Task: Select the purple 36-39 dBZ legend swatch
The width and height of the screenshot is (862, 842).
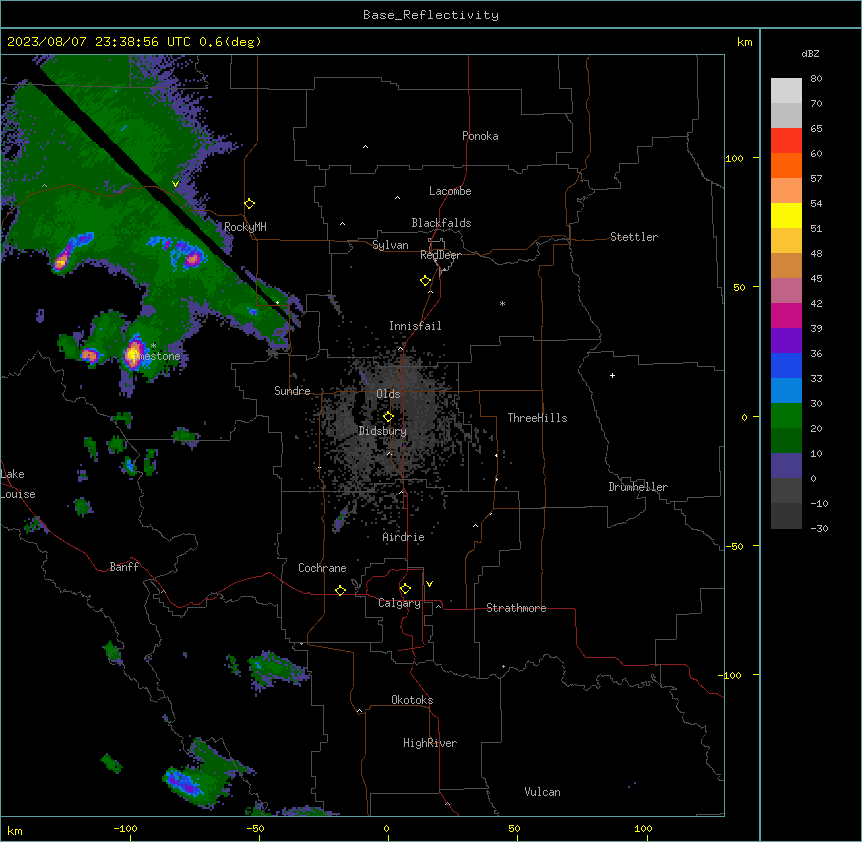Action: pos(786,341)
